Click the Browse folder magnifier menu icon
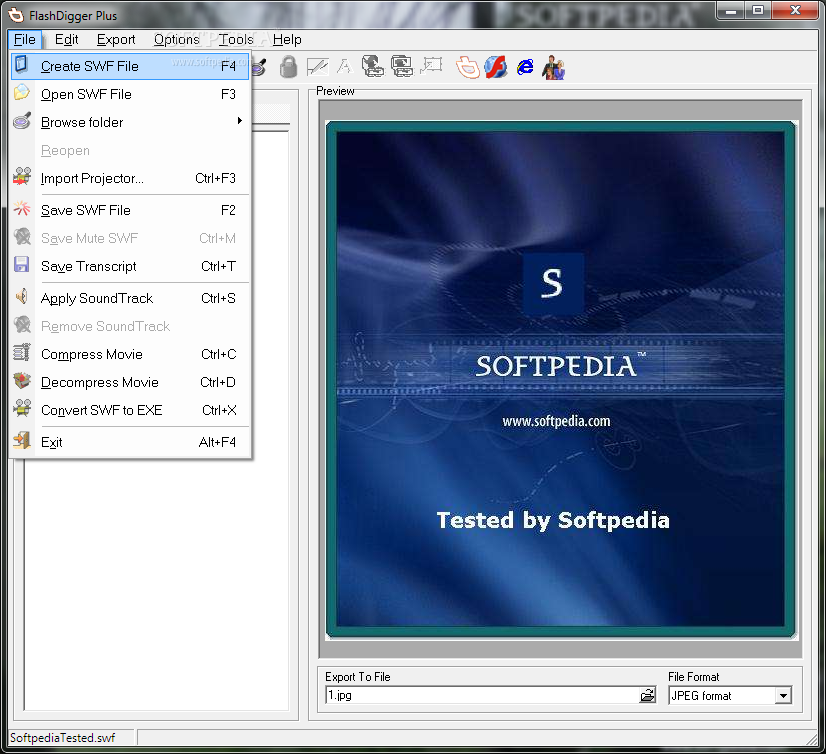Image resolution: width=826 pixels, height=754 pixels. (22, 121)
